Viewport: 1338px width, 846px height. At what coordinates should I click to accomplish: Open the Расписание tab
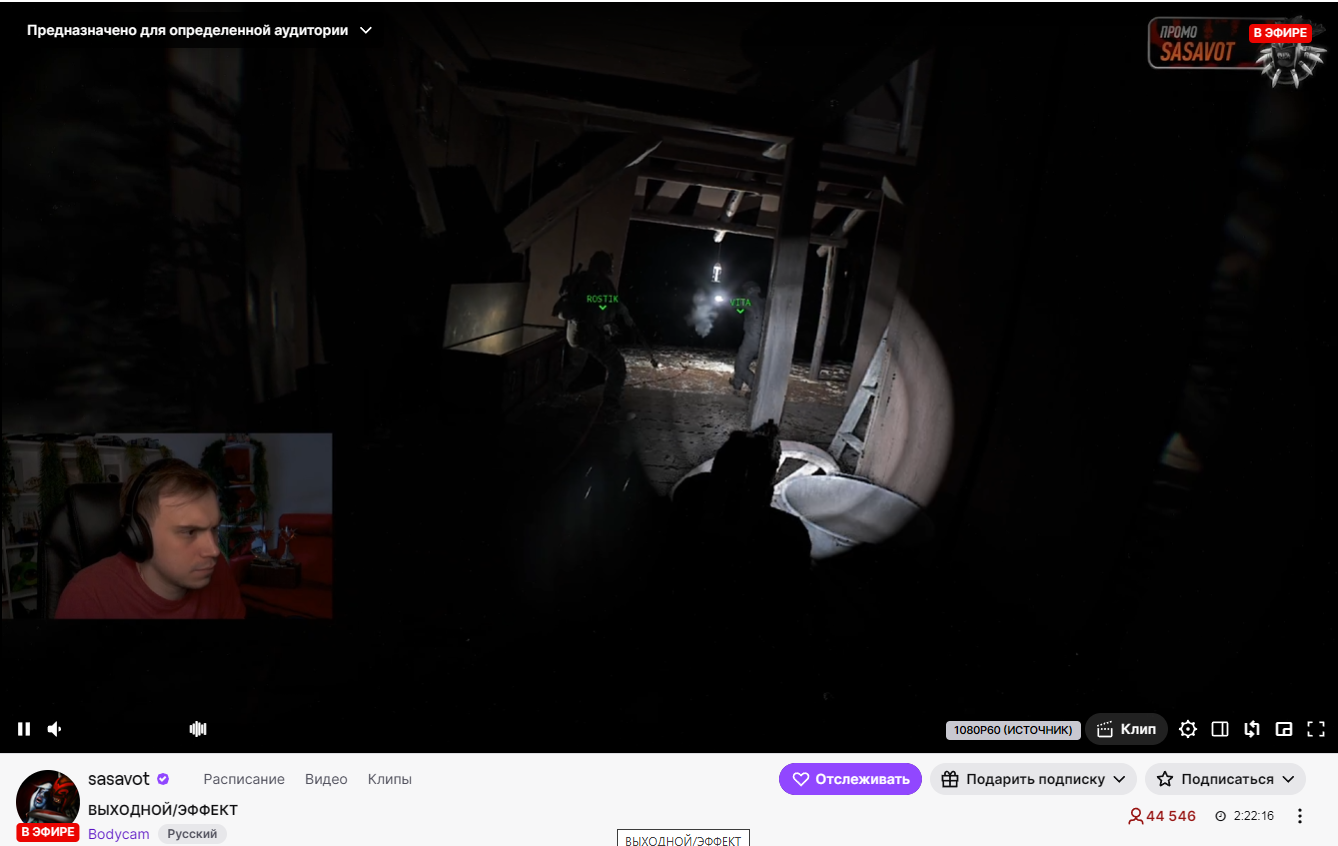tap(244, 779)
